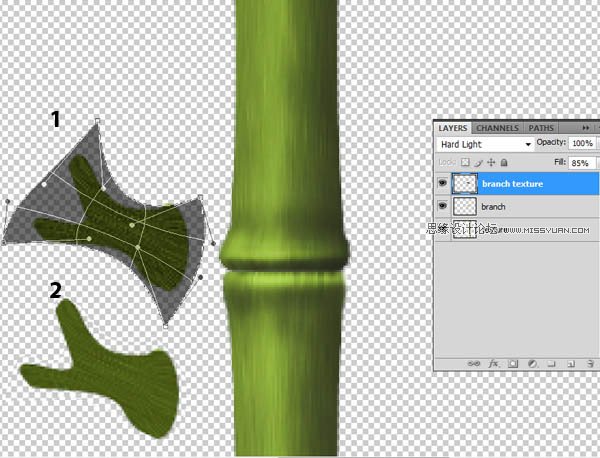This screenshot has width=600, height=458.
Task: Add a layer mask
Action: coord(513,363)
